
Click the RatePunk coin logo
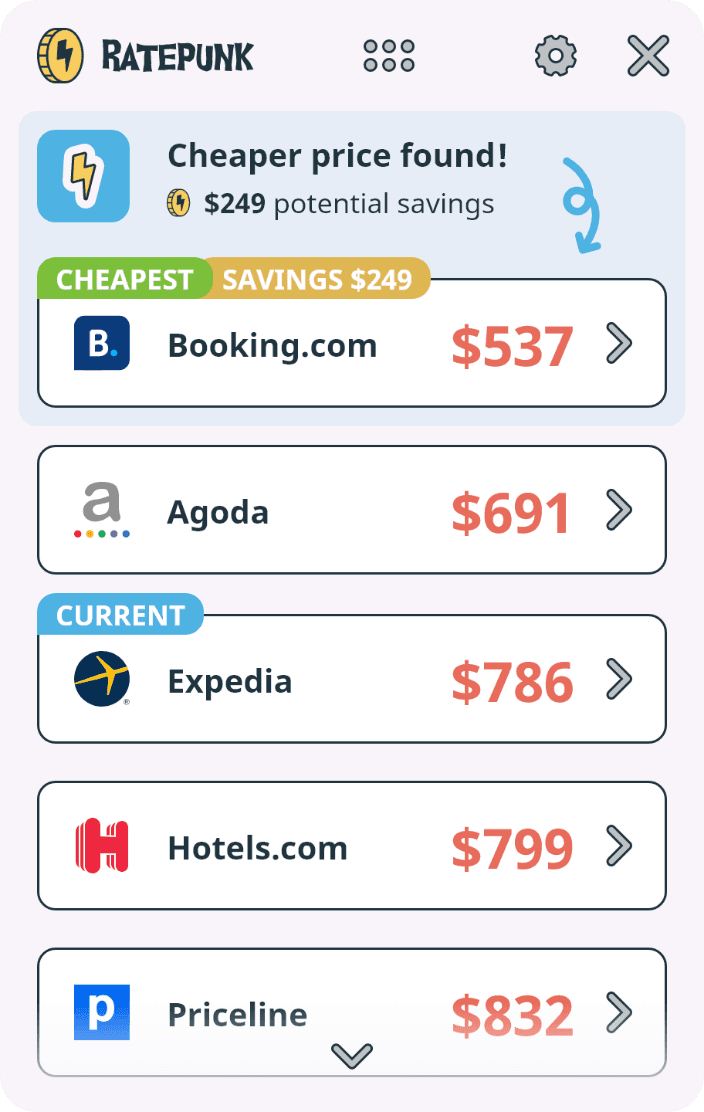[x=60, y=56]
